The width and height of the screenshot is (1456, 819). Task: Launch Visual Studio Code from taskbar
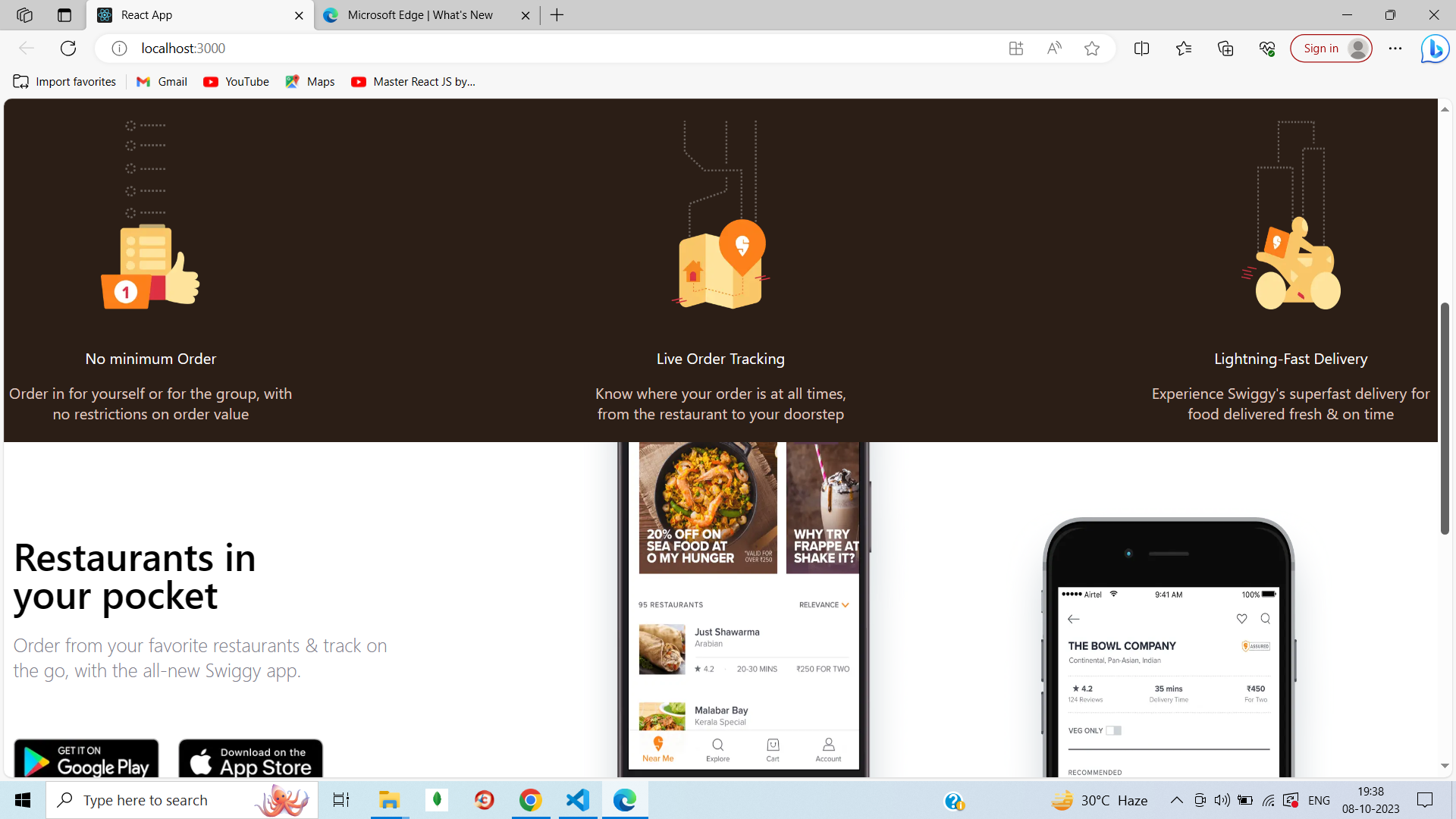[578, 800]
